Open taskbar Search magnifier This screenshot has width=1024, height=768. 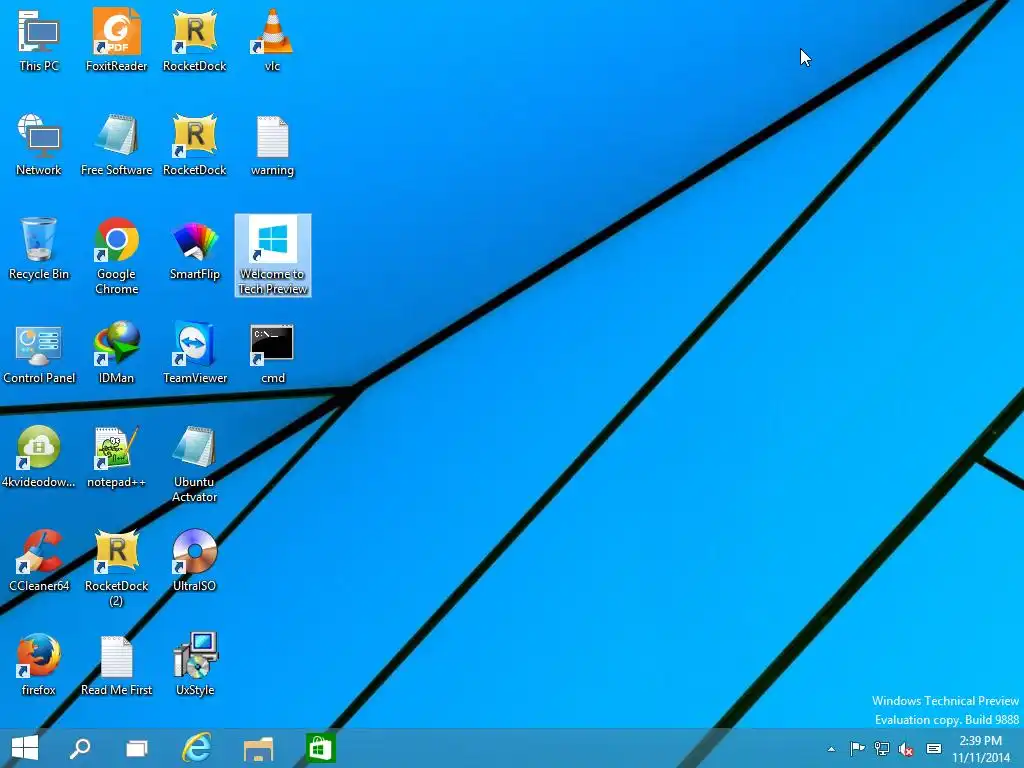[x=80, y=748]
